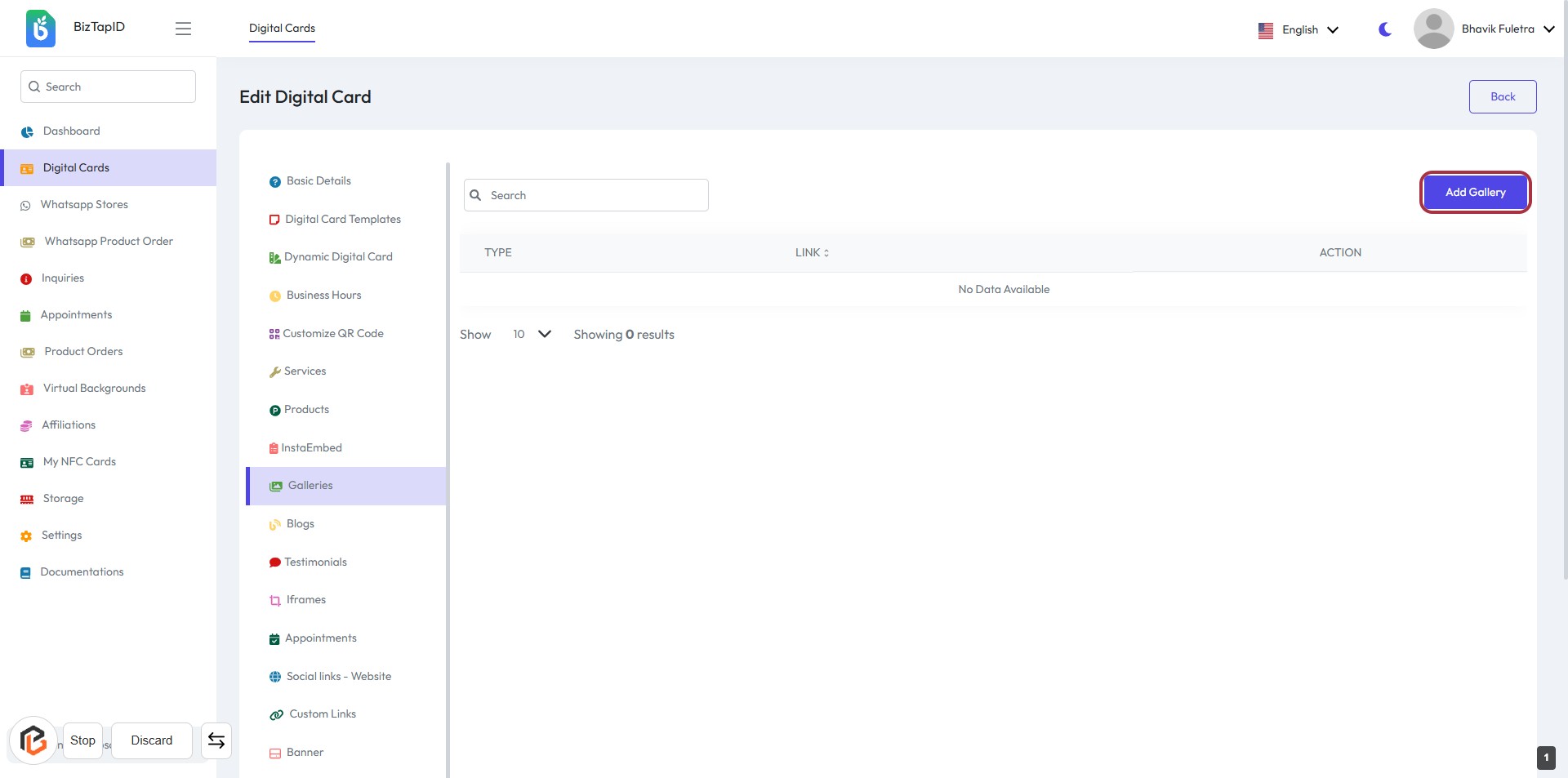Viewport: 1568px width, 778px height.
Task: Click the Testimonials speech bubble icon
Action: [275, 562]
